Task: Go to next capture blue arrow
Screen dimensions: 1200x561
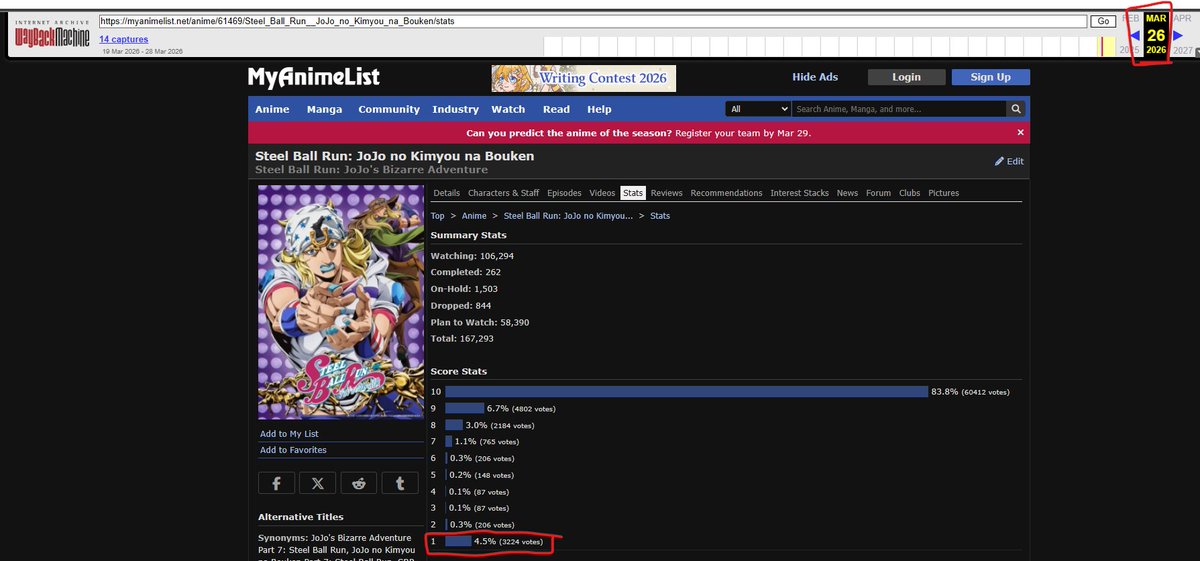Action: tap(1177, 36)
